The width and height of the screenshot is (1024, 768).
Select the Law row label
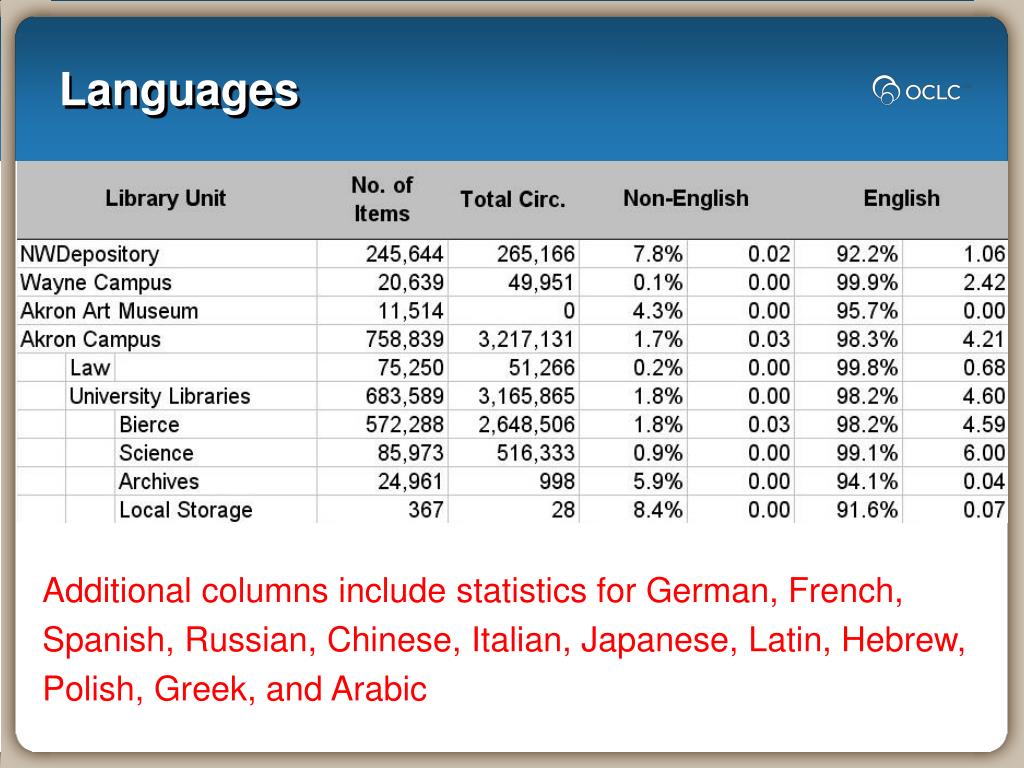(89, 368)
